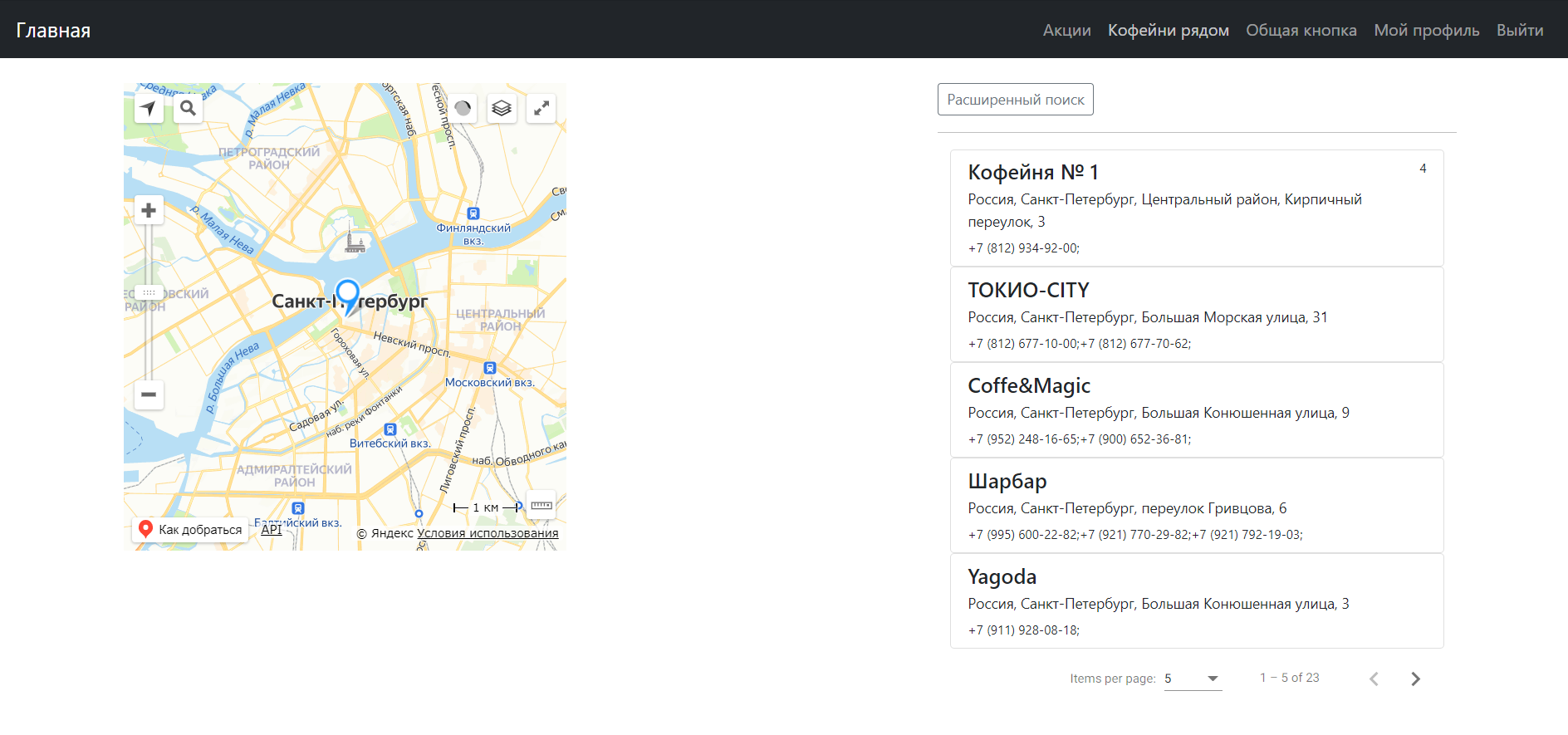Toggle the traffic indicator on map
This screenshot has width=1568, height=735.
click(463, 108)
